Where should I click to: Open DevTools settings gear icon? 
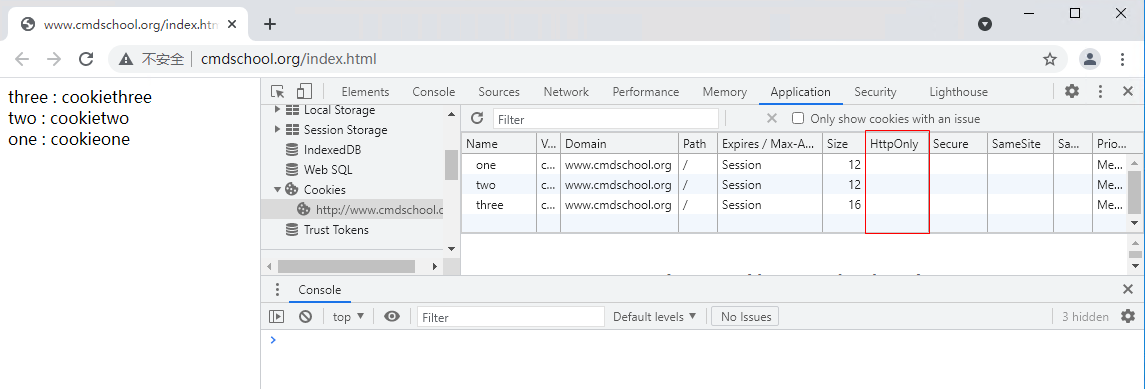[1072, 91]
